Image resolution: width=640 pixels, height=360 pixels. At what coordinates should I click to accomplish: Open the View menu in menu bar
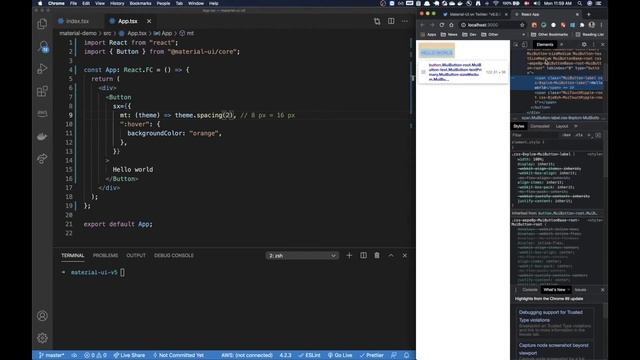pyautogui.click(x=100, y=3)
